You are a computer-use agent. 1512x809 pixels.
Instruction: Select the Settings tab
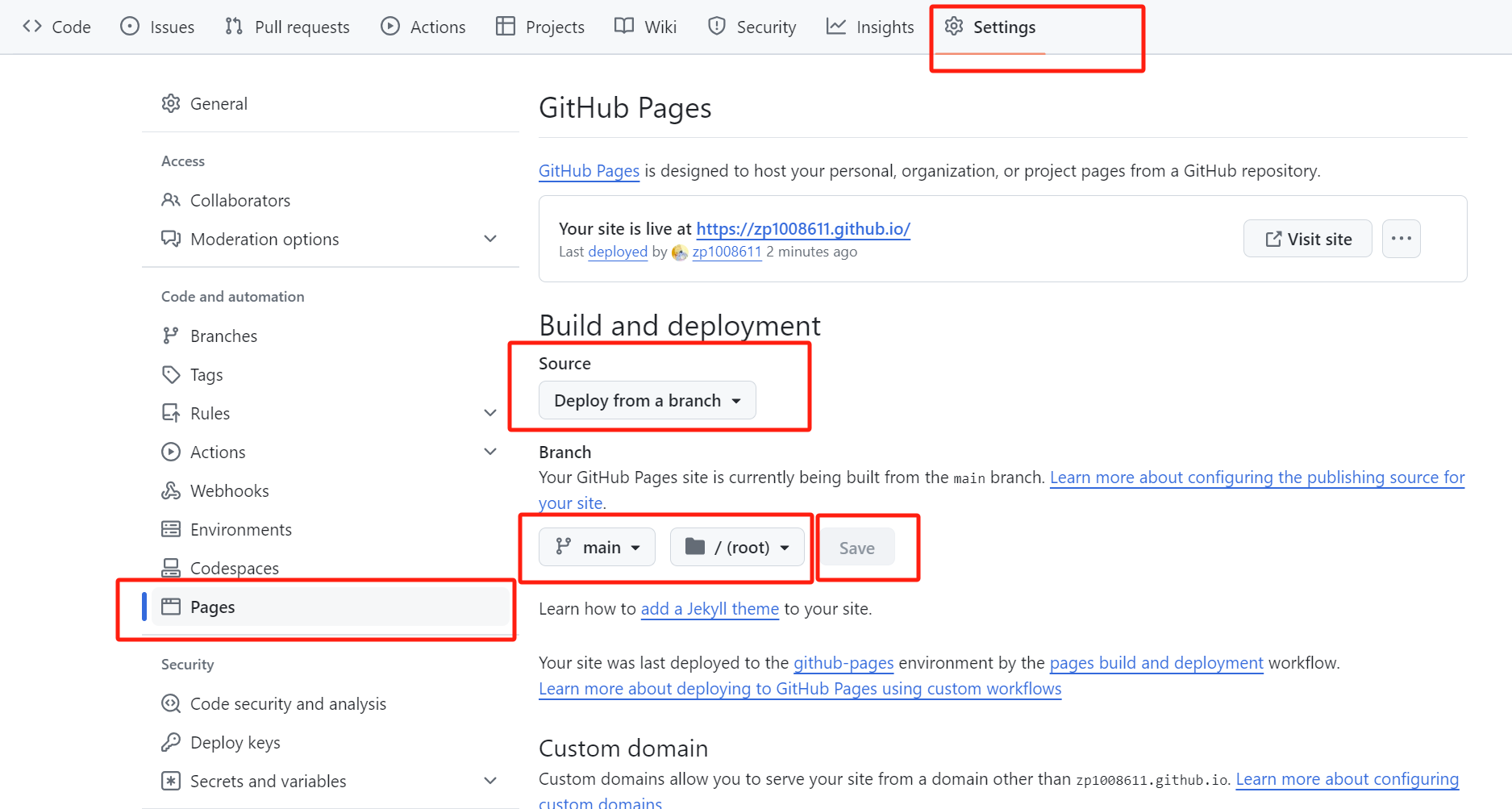click(990, 27)
